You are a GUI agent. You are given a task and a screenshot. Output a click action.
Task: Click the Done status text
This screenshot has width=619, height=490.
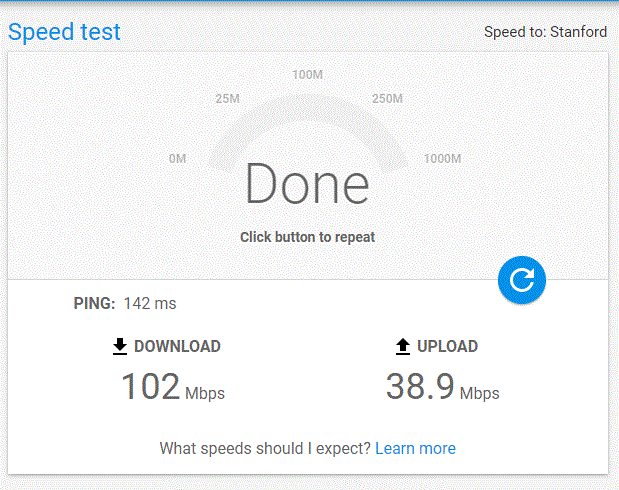coord(307,184)
